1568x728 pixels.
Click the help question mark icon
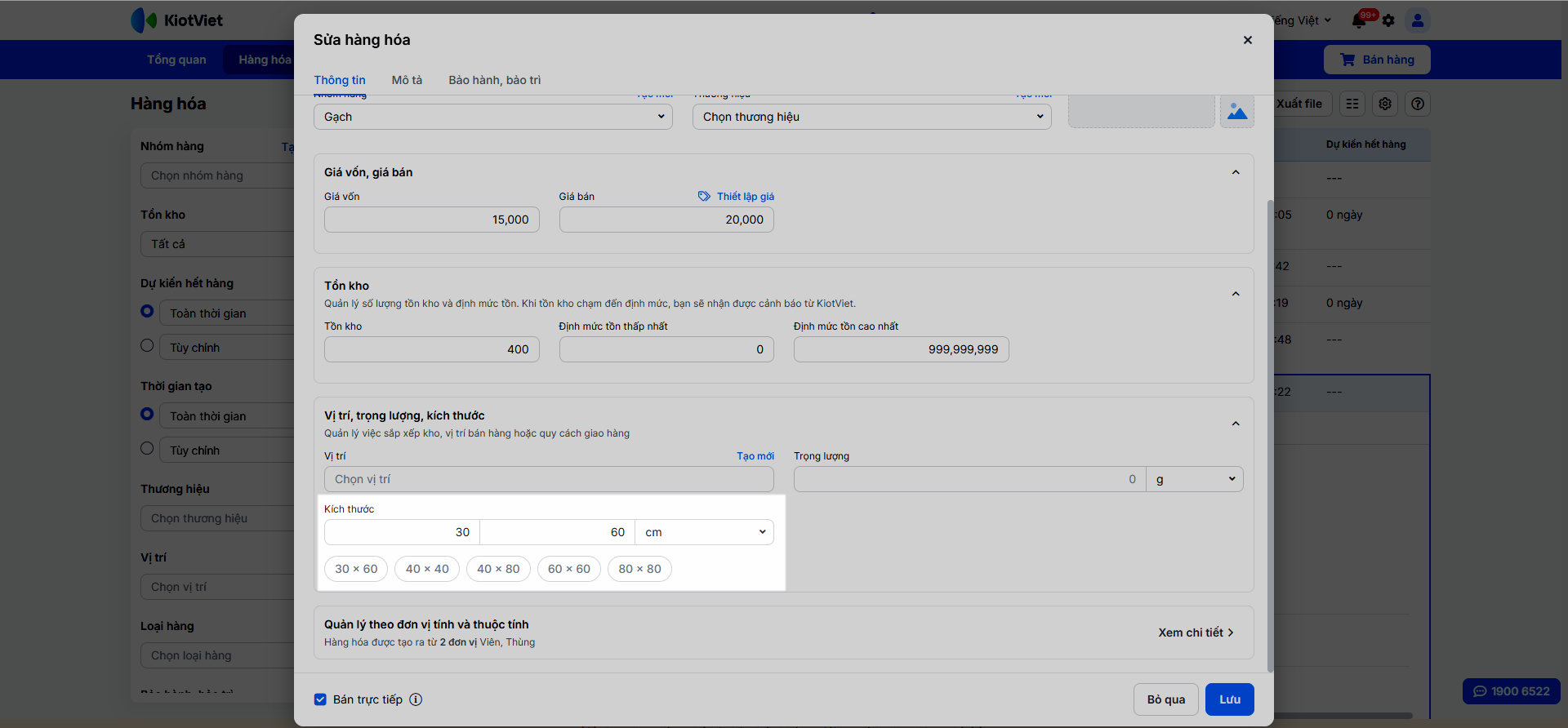(x=1418, y=104)
